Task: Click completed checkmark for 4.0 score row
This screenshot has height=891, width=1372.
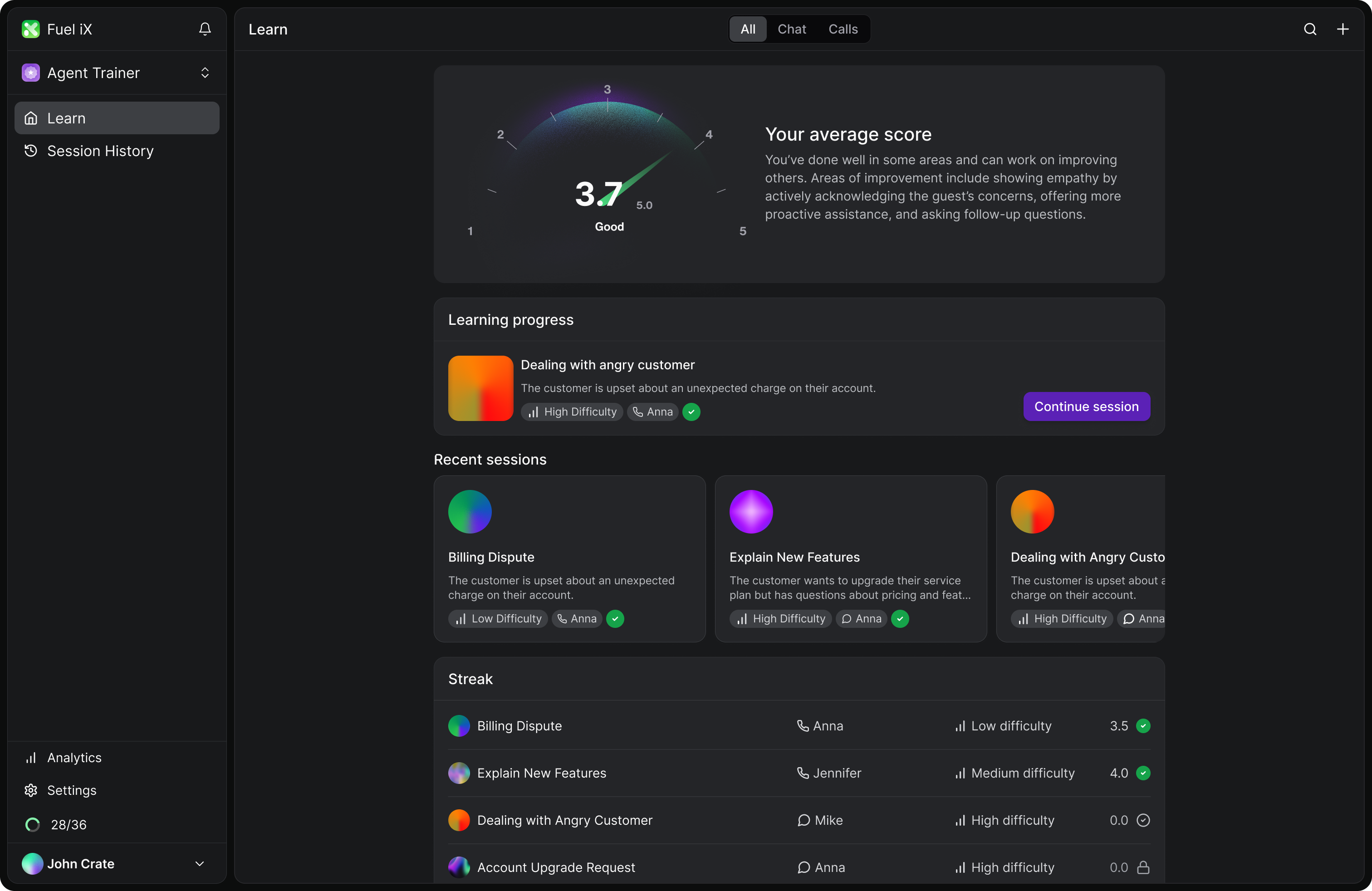Action: (1143, 773)
